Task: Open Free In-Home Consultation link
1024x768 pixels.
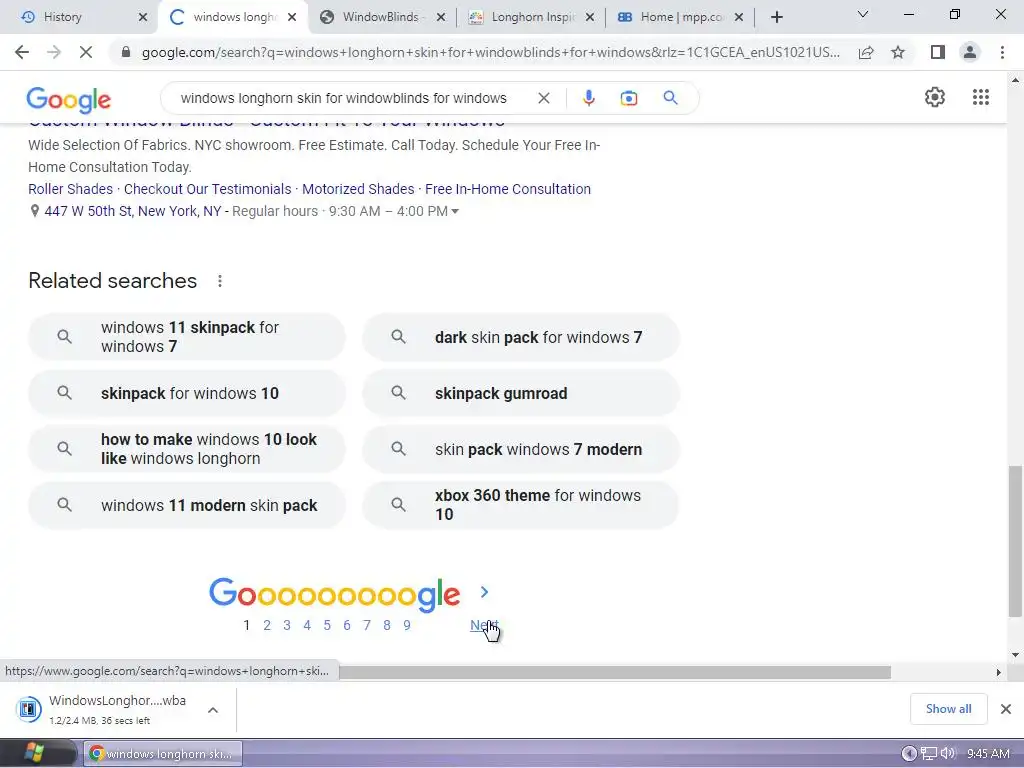Action: (x=508, y=189)
